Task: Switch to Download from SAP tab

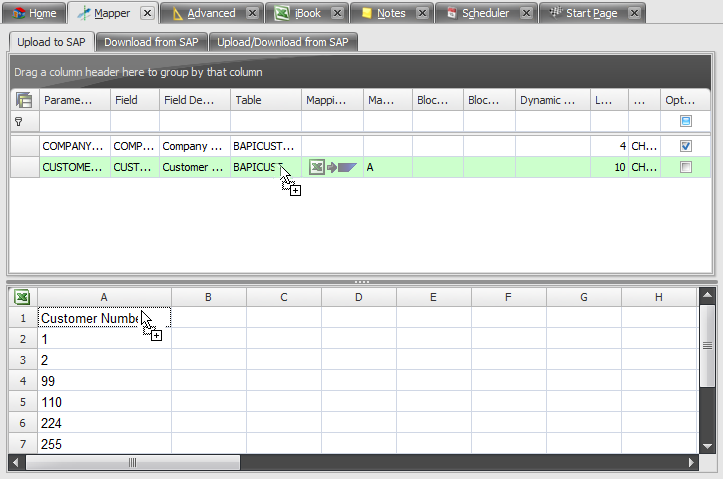Action: (x=152, y=42)
